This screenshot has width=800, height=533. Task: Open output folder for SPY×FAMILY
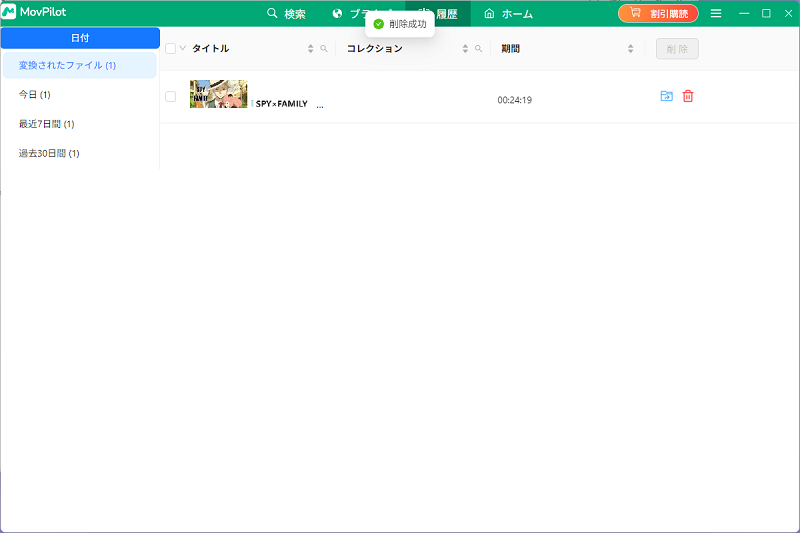click(666, 96)
